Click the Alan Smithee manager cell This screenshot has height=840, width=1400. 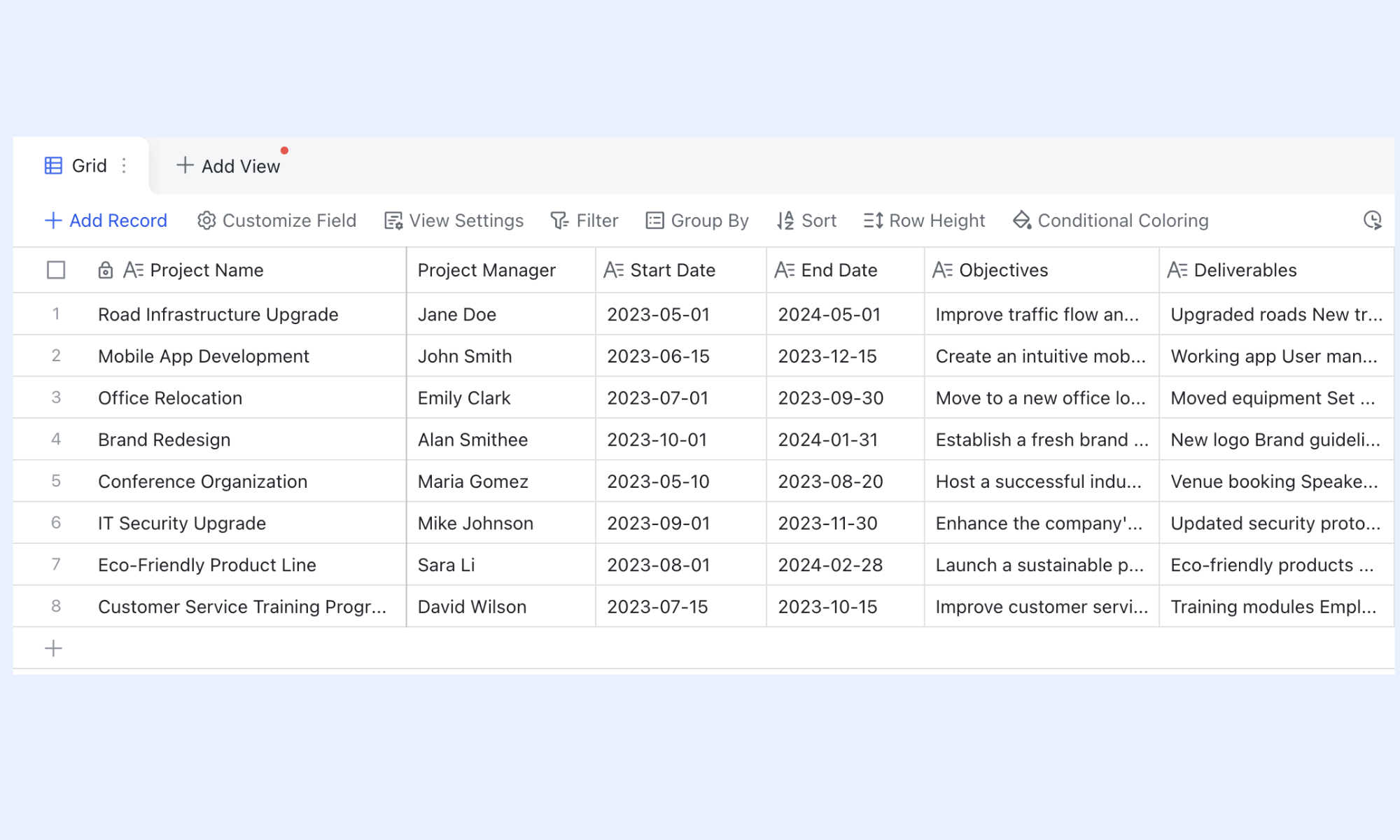pyautogui.click(x=501, y=440)
